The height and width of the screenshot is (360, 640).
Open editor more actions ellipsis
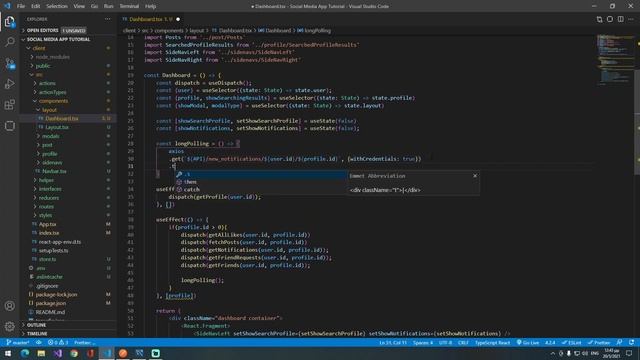point(631,19)
